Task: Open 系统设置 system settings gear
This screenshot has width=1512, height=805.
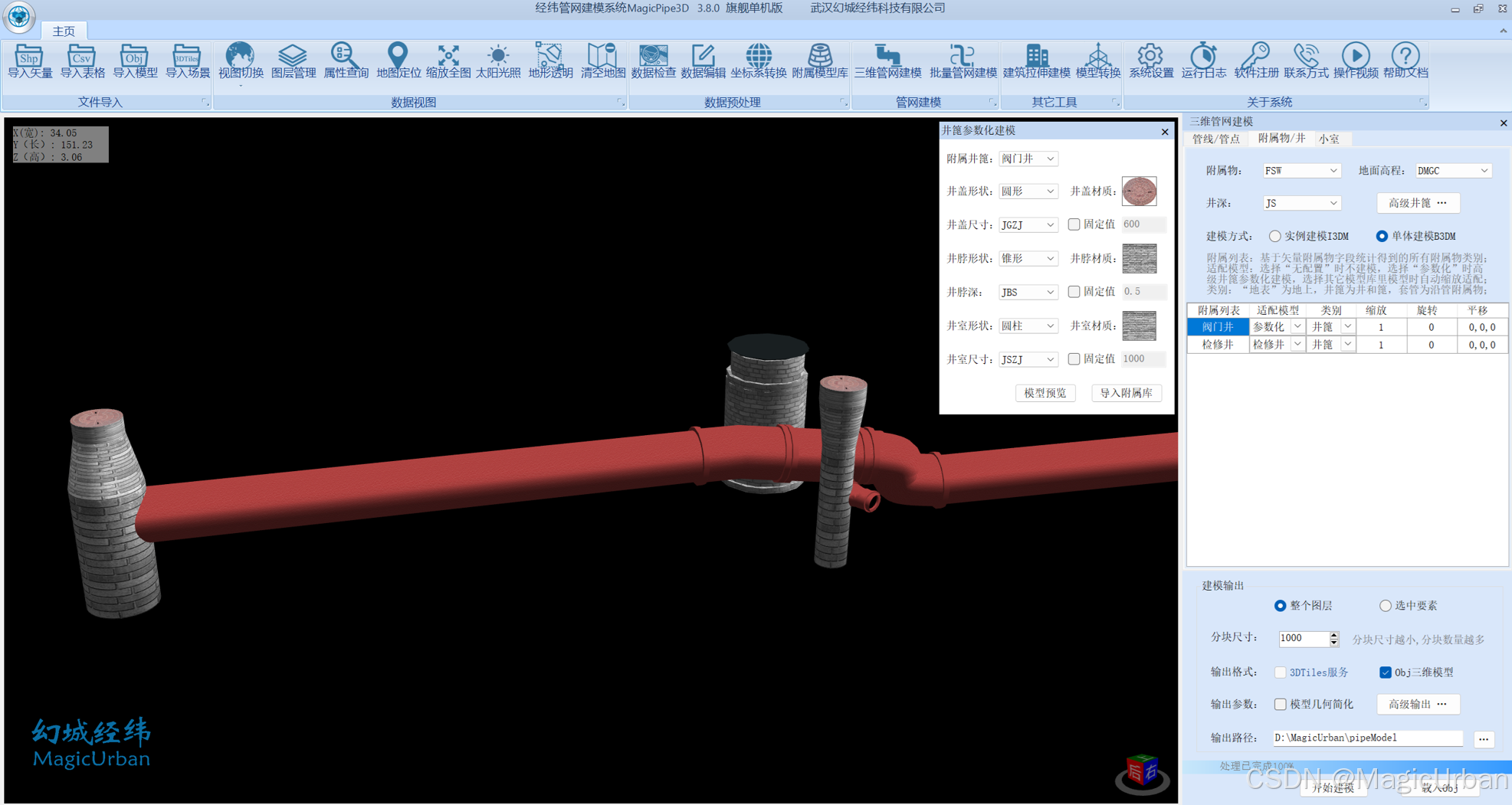Action: pyautogui.click(x=1151, y=61)
